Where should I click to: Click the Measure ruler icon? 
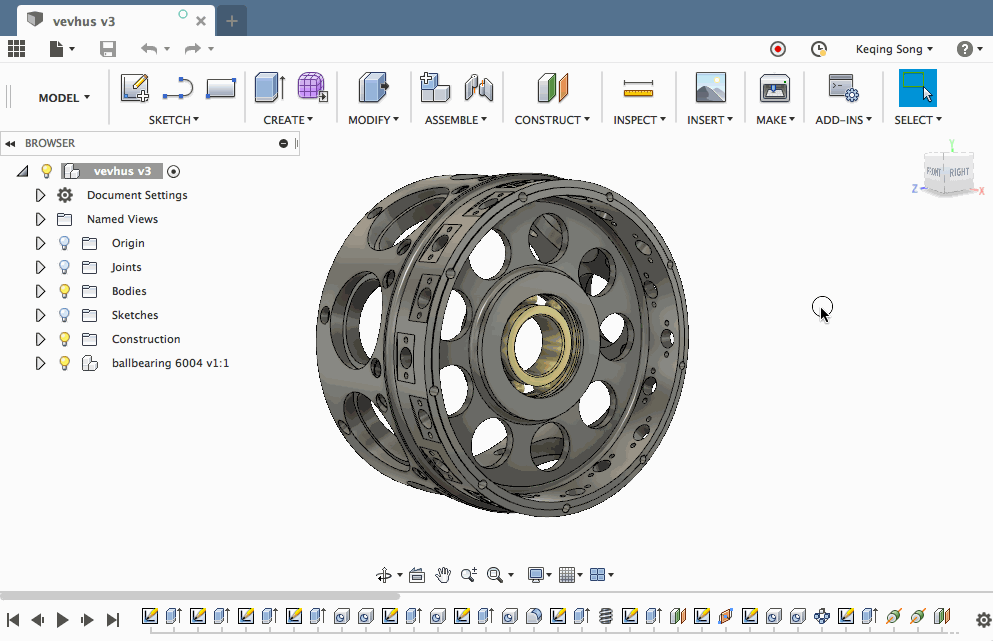point(637,89)
